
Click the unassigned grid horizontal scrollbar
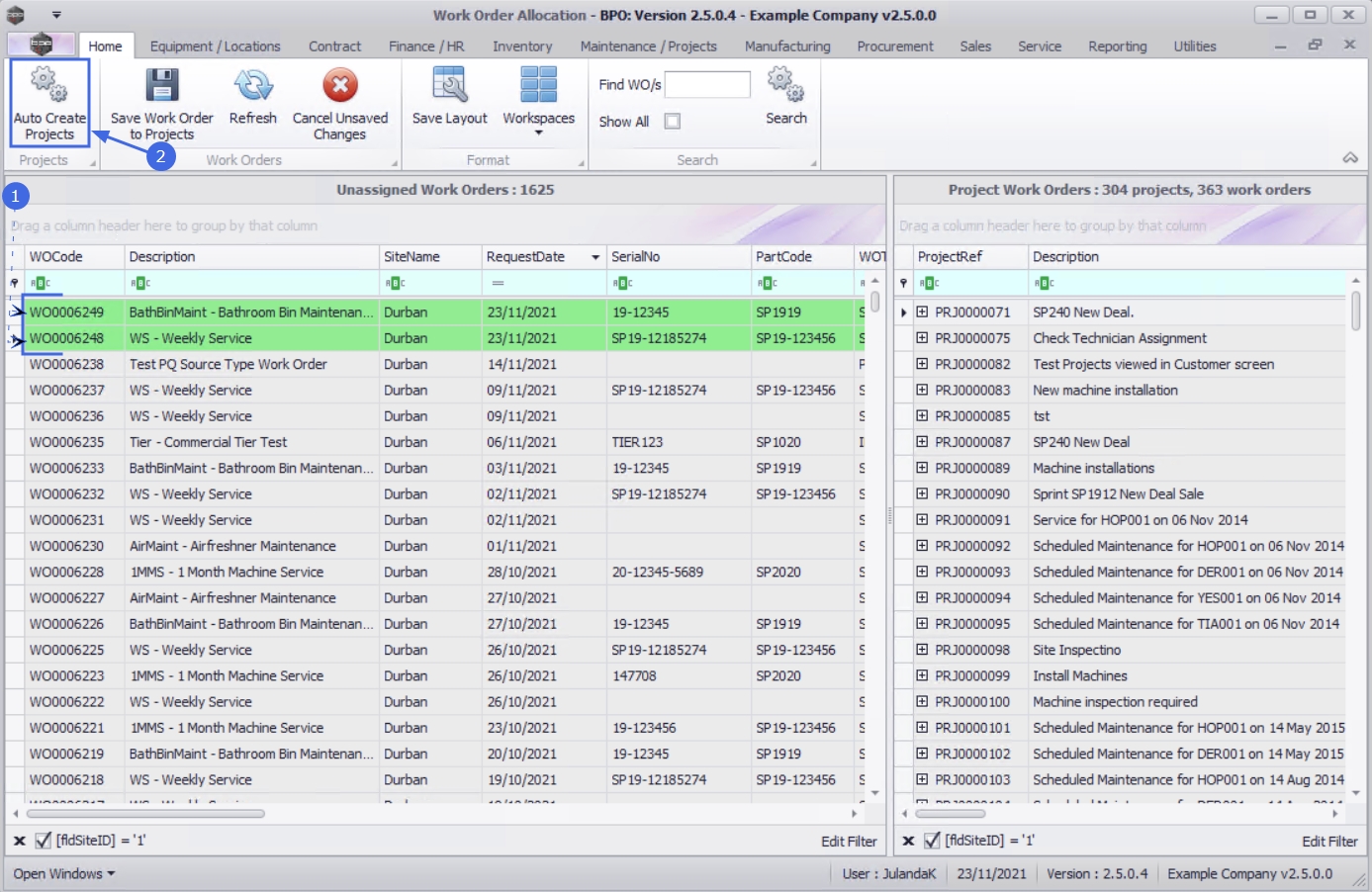pyautogui.click(x=145, y=814)
